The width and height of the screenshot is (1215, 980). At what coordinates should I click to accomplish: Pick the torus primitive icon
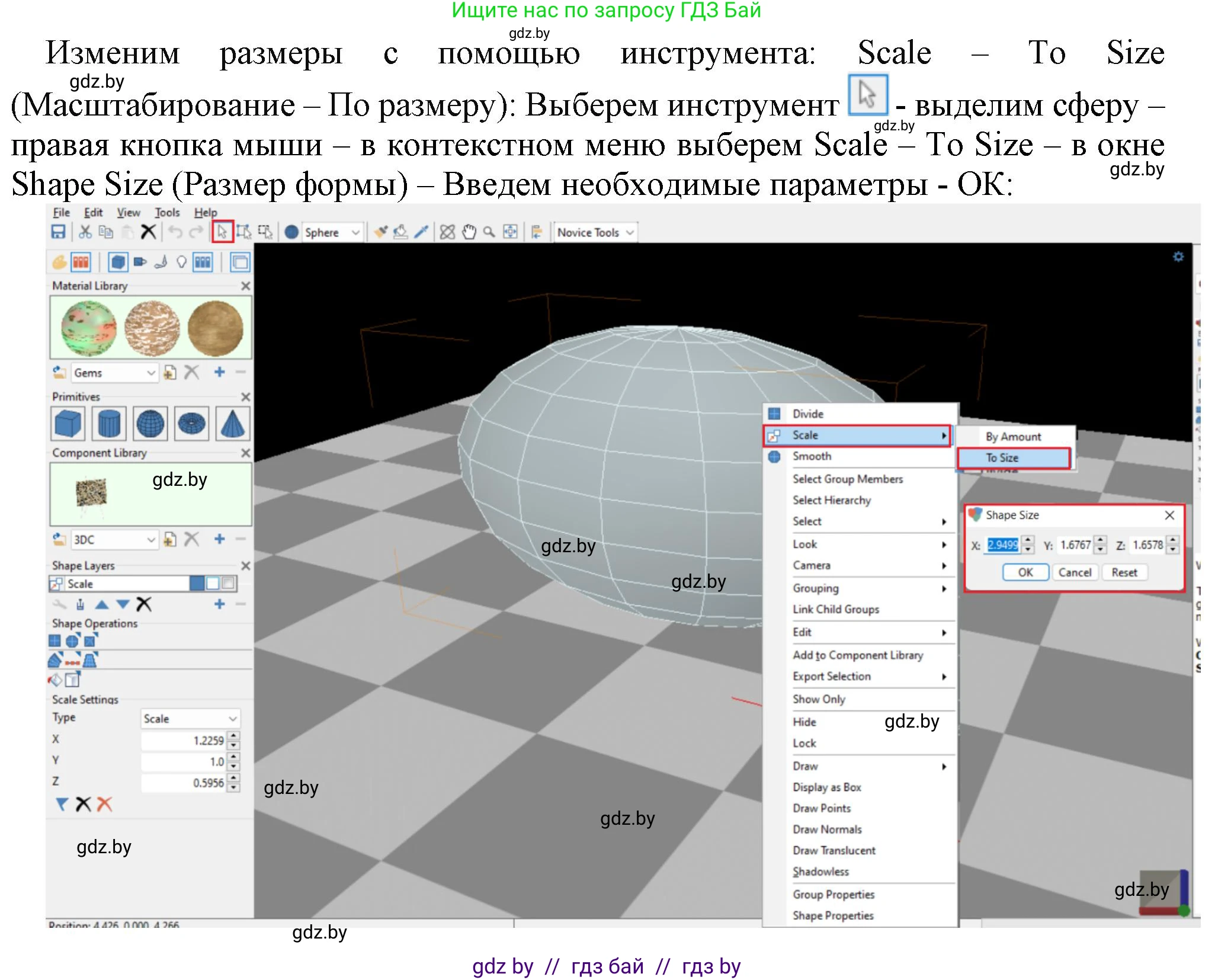click(191, 424)
